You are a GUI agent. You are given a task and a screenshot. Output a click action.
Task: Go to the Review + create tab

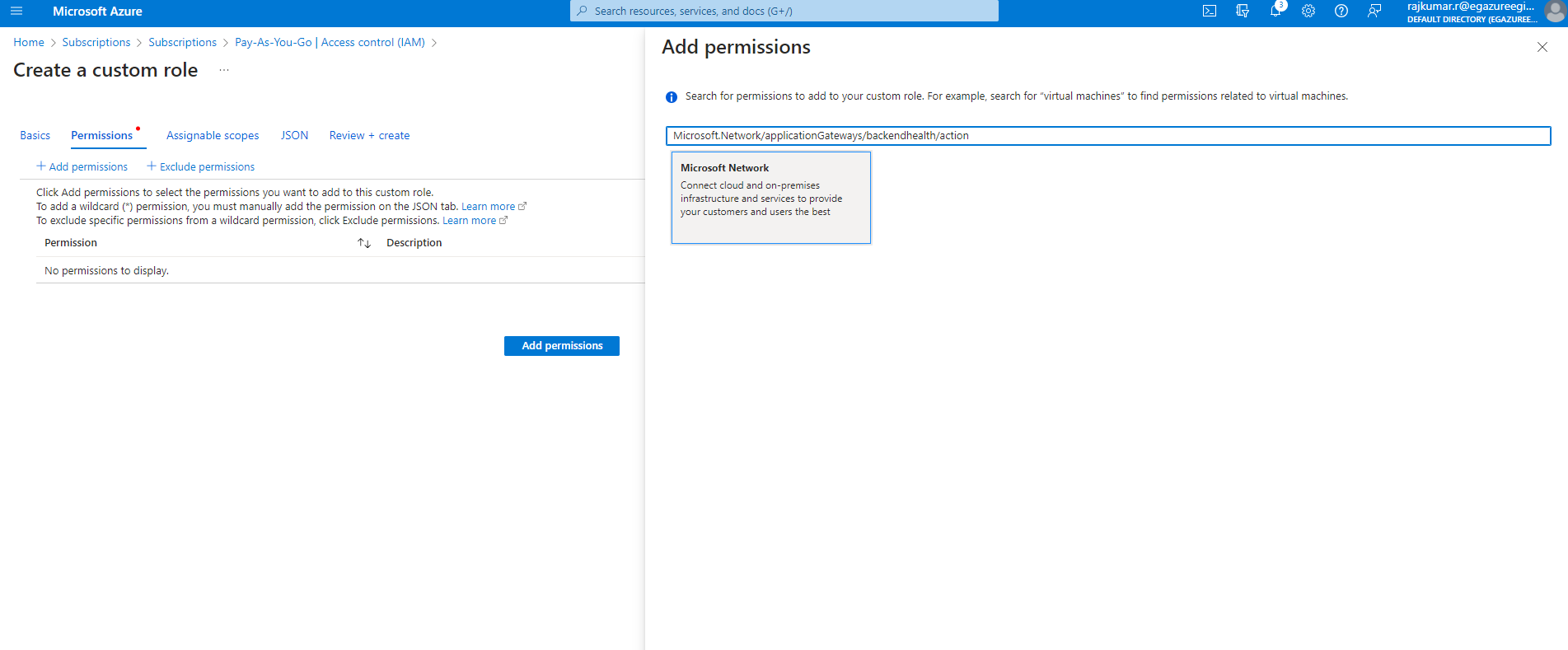click(369, 135)
